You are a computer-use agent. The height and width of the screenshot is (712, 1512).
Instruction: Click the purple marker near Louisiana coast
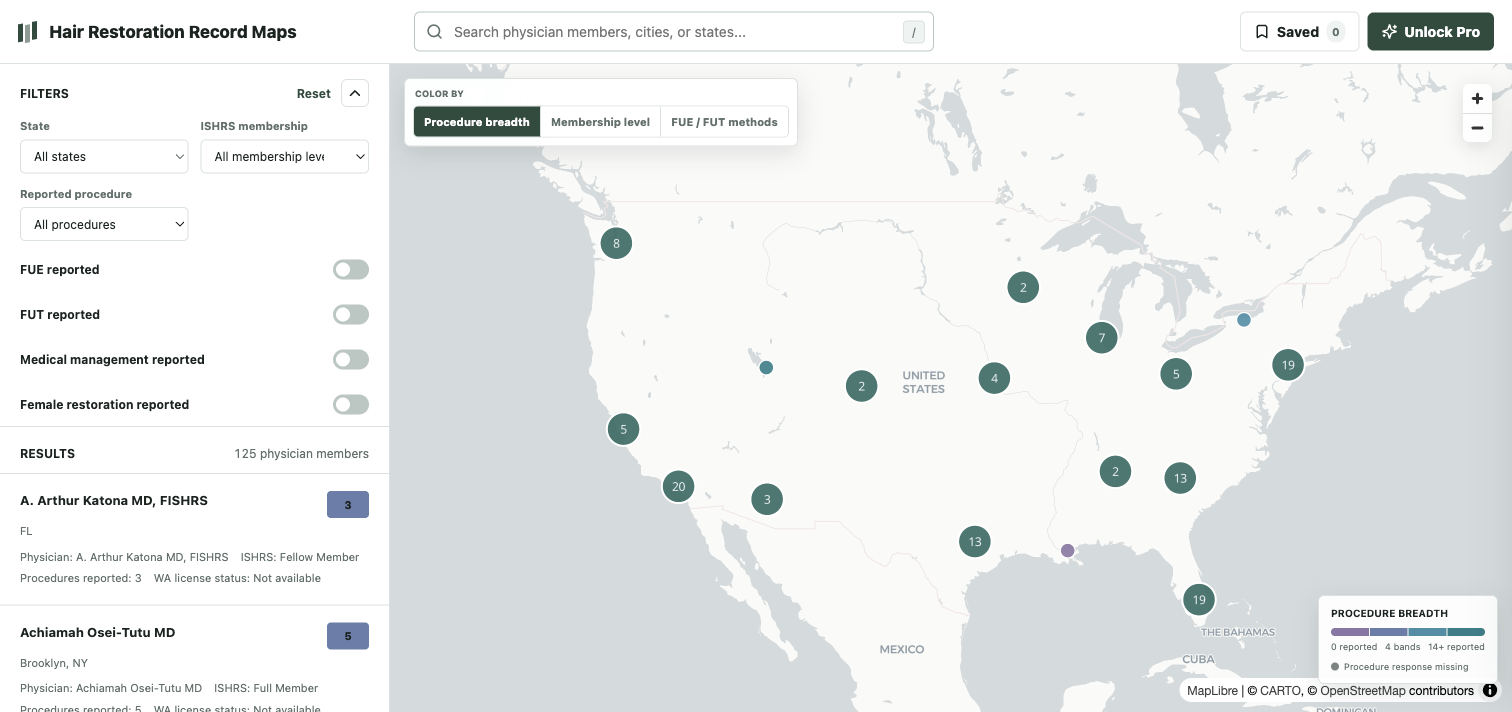[1067, 550]
